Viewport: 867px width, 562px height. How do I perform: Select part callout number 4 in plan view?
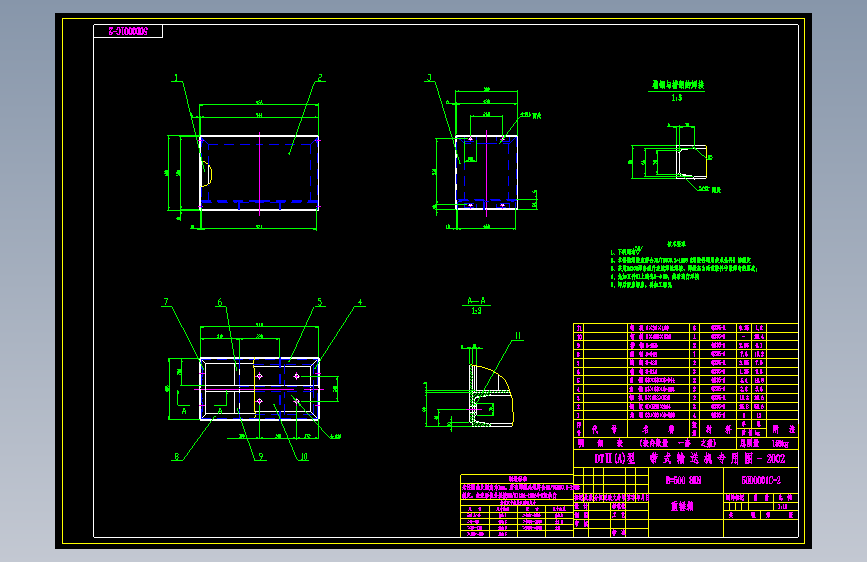pos(360,303)
